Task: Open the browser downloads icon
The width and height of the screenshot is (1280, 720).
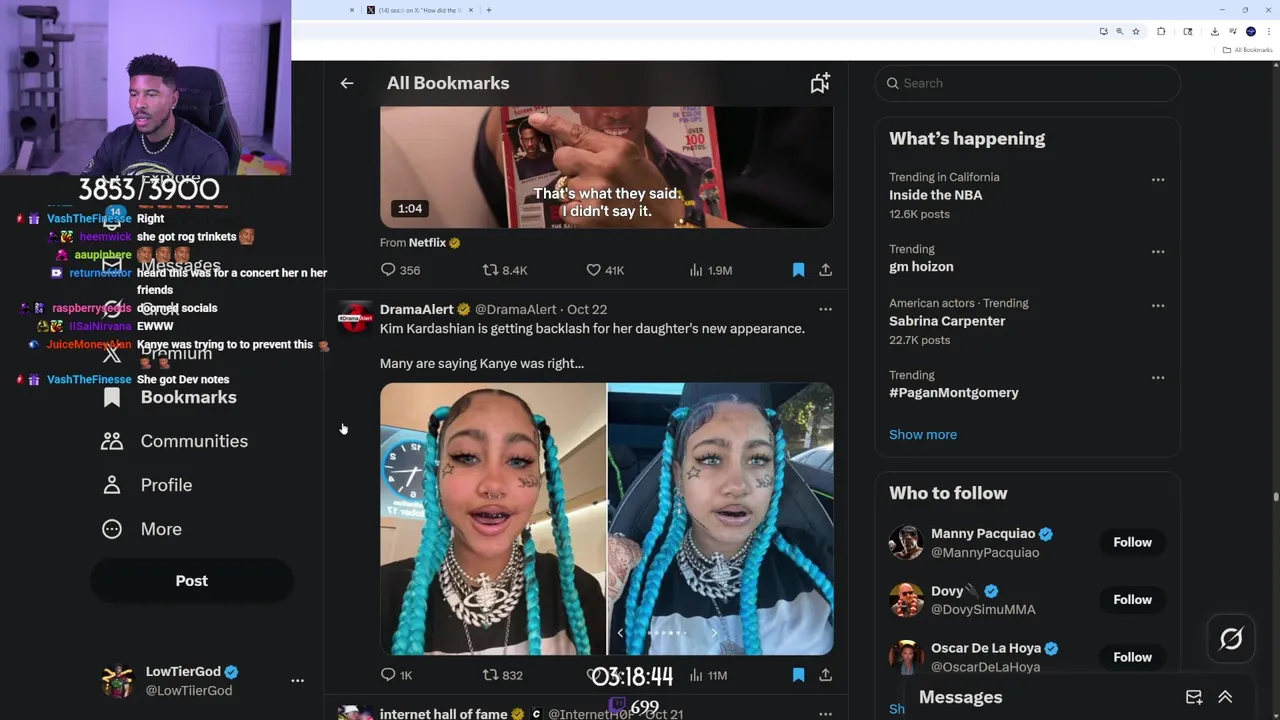Action: 1214,31
